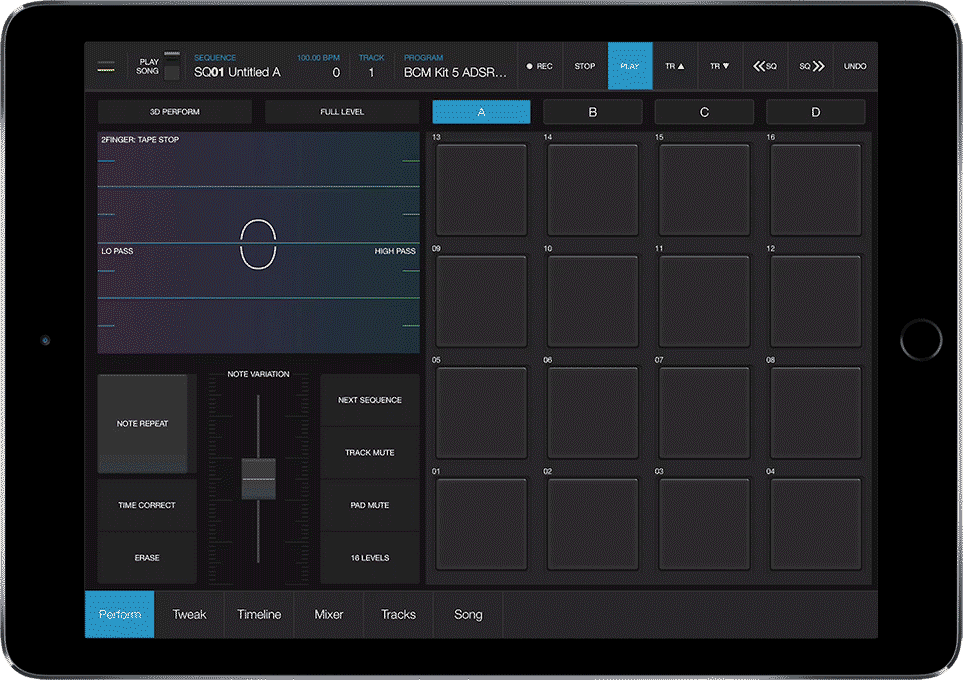Flip the Play Song switch
The height and width of the screenshot is (680, 963).
pos(172,66)
